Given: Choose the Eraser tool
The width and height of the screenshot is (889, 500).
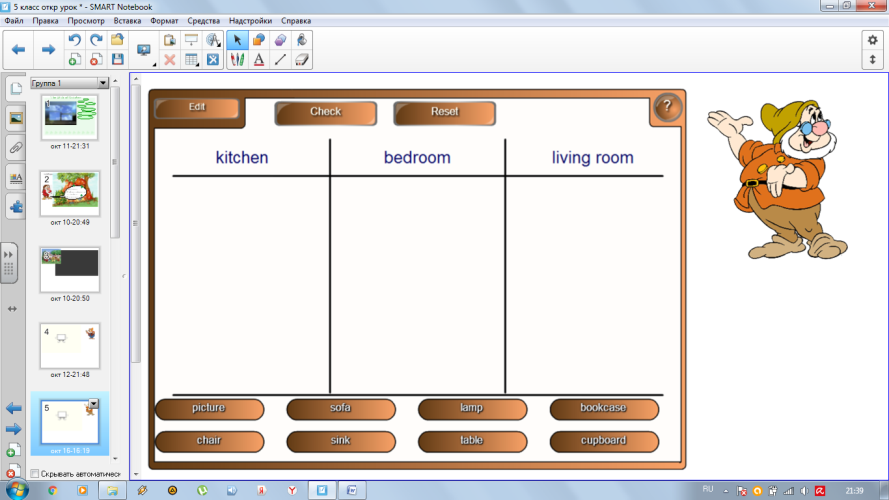Looking at the screenshot, I should pyautogui.click(x=302, y=60).
